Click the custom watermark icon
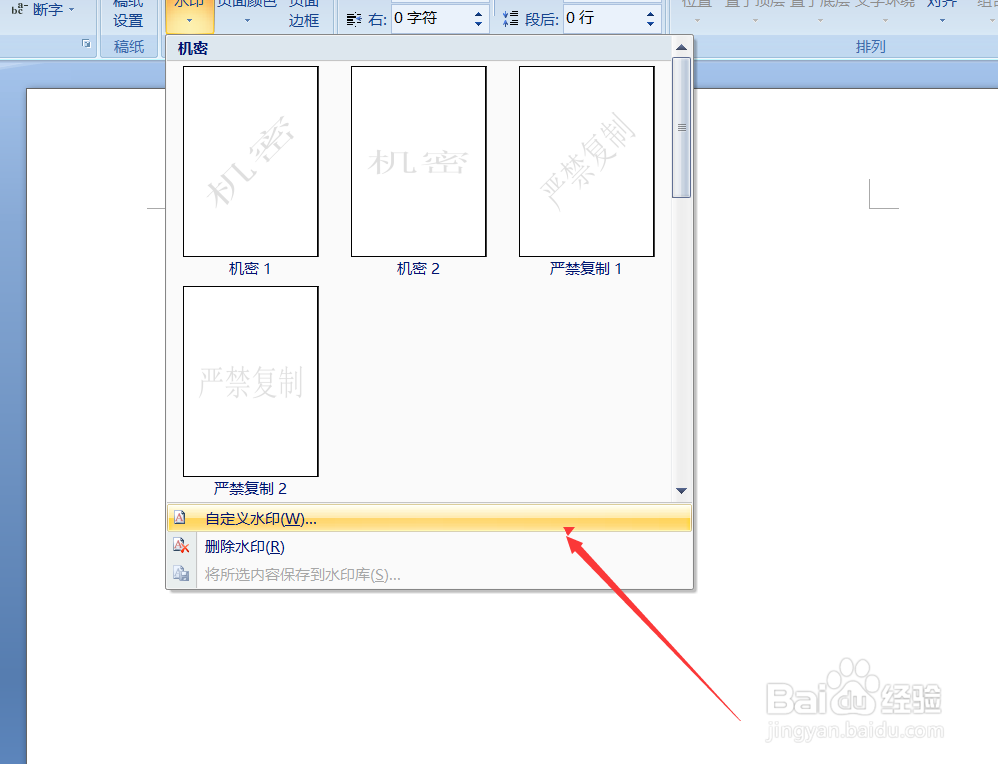This screenshot has width=998, height=764. click(180, 518)
